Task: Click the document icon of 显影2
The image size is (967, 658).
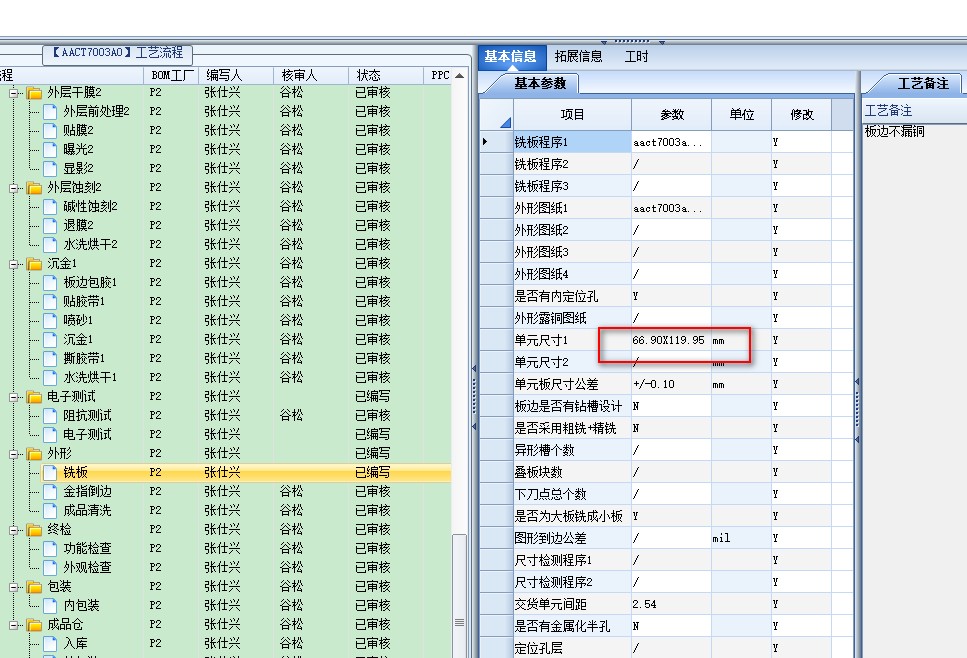Action: (x=51, y=168)
